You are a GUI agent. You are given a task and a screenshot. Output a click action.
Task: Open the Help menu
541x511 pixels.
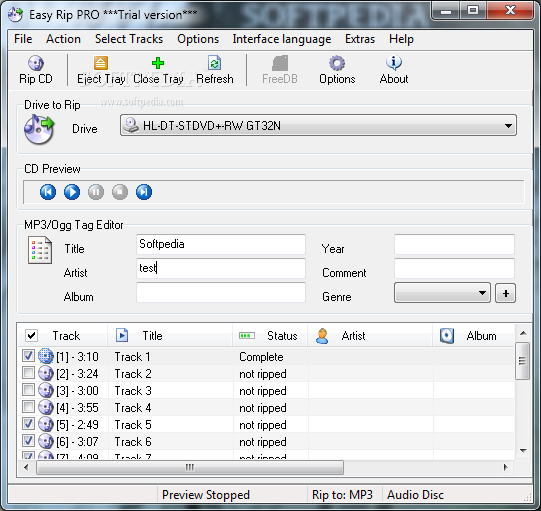coord(401,39)
